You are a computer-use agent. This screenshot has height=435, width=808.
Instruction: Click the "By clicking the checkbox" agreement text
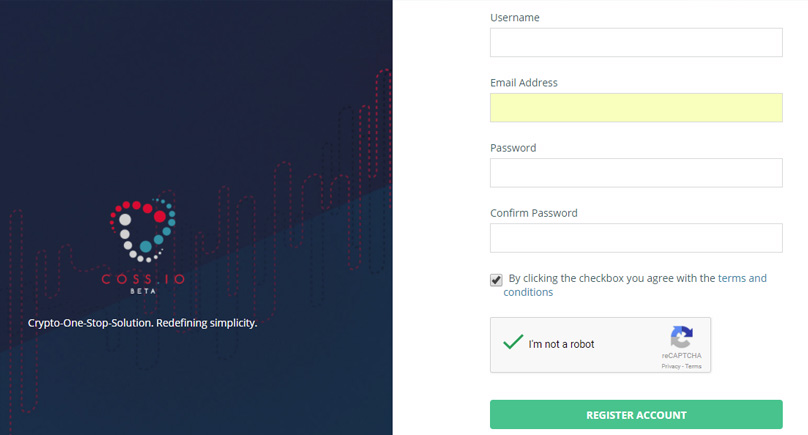[x=612, y=278]
